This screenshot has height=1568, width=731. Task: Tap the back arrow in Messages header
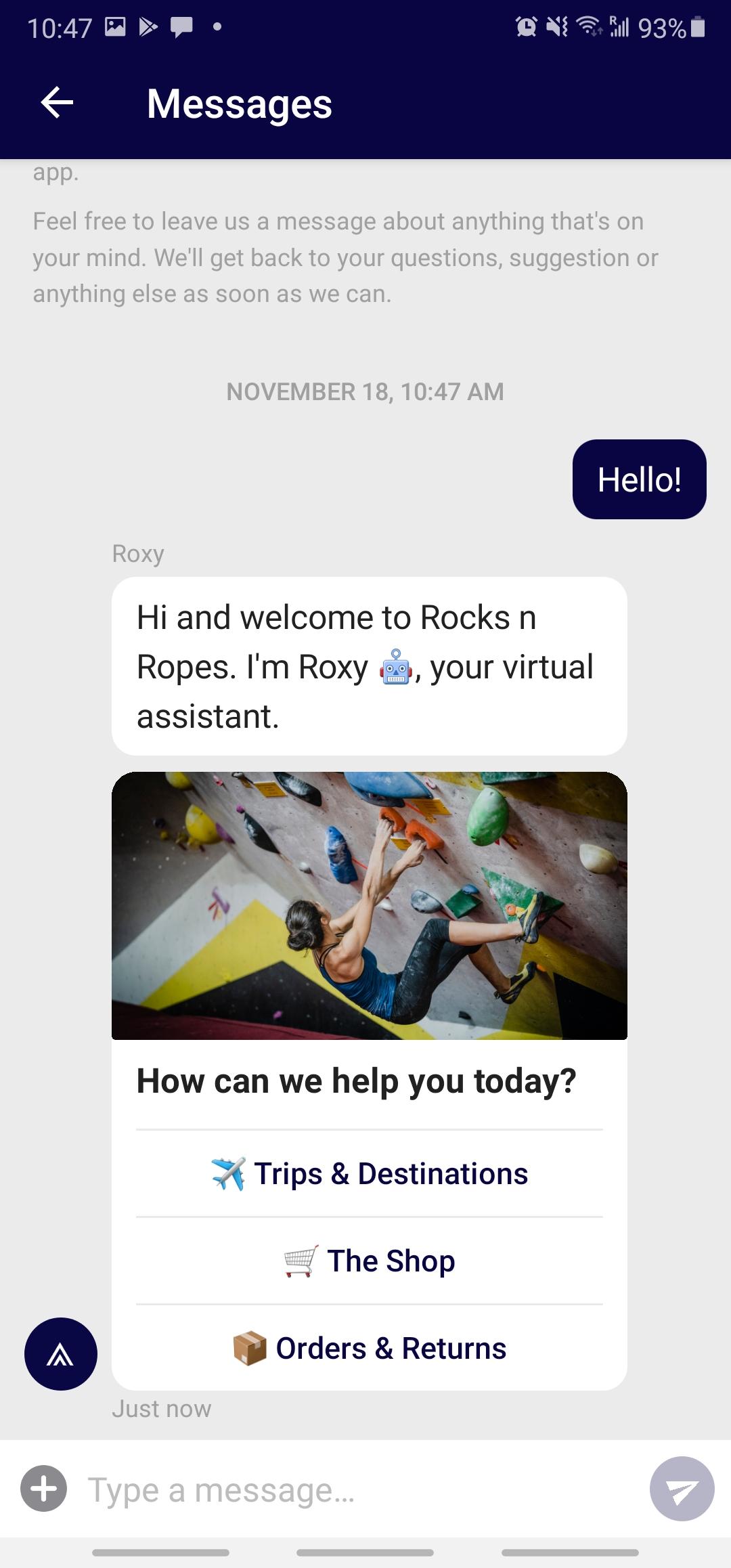coord(57,103)
